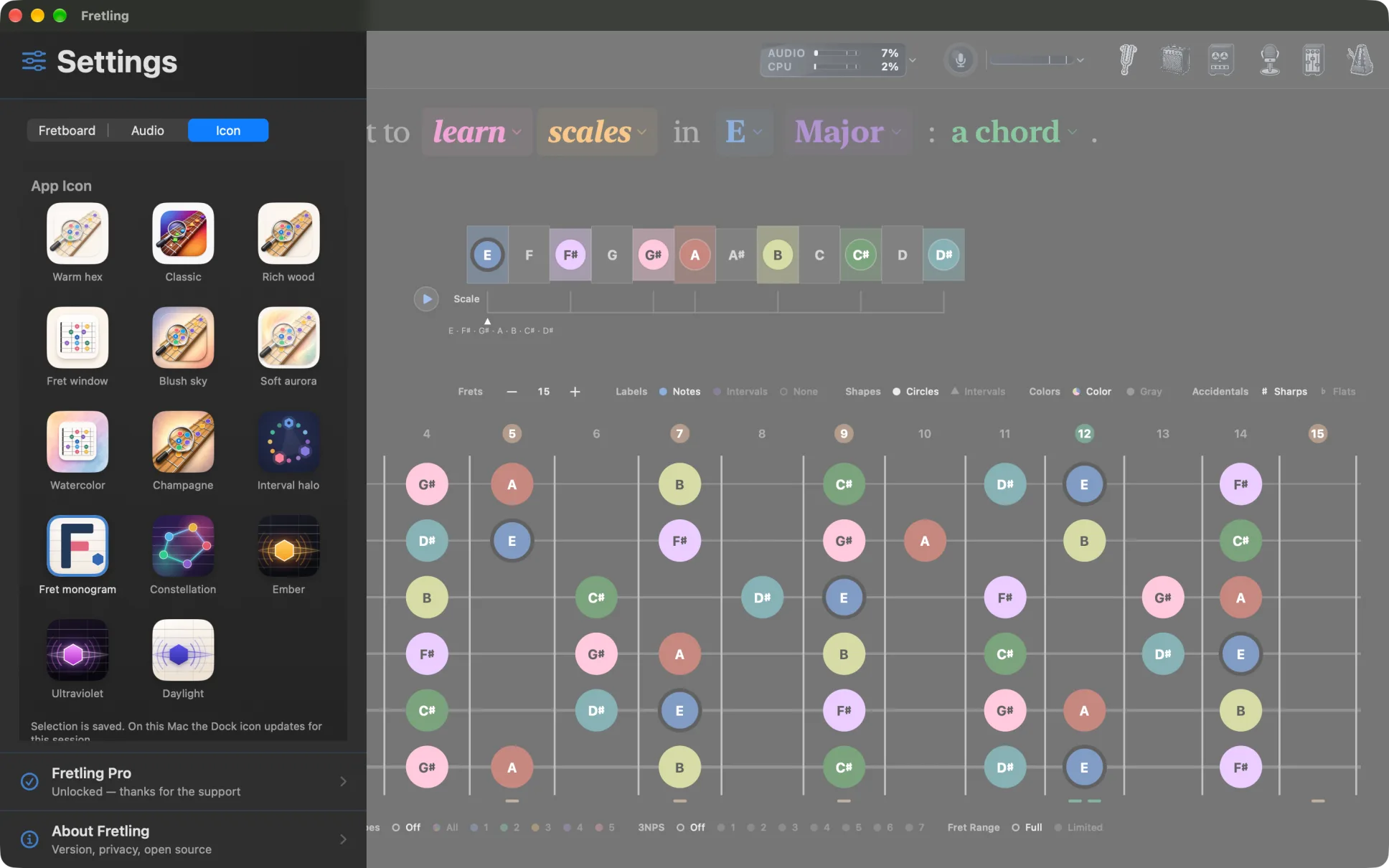The height and width of the screenshot is (868, 1389).
Task: Set 3NPS to Off
Action: click(x=692, y=827)
